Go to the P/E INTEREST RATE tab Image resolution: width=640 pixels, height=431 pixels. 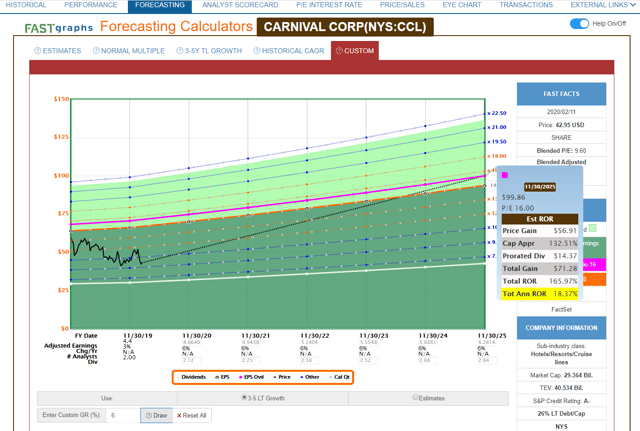point(329,5)
